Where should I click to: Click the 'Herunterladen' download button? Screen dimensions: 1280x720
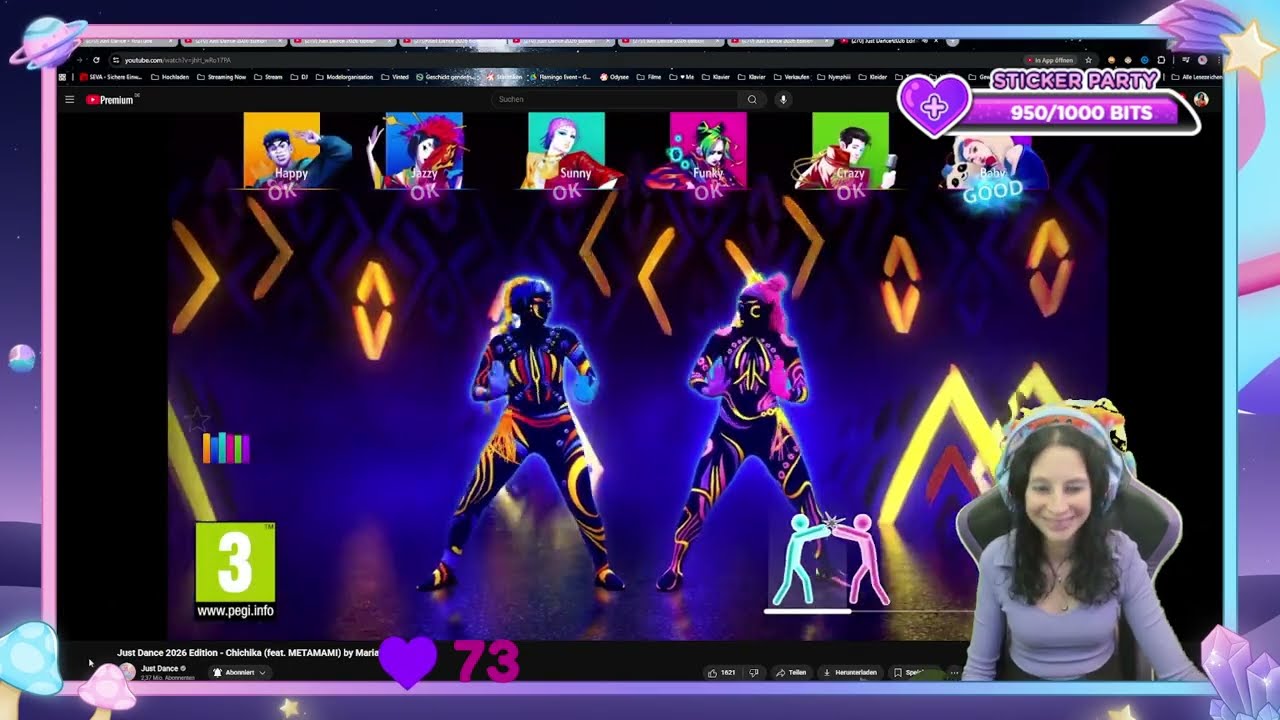[x=850, y=672]
